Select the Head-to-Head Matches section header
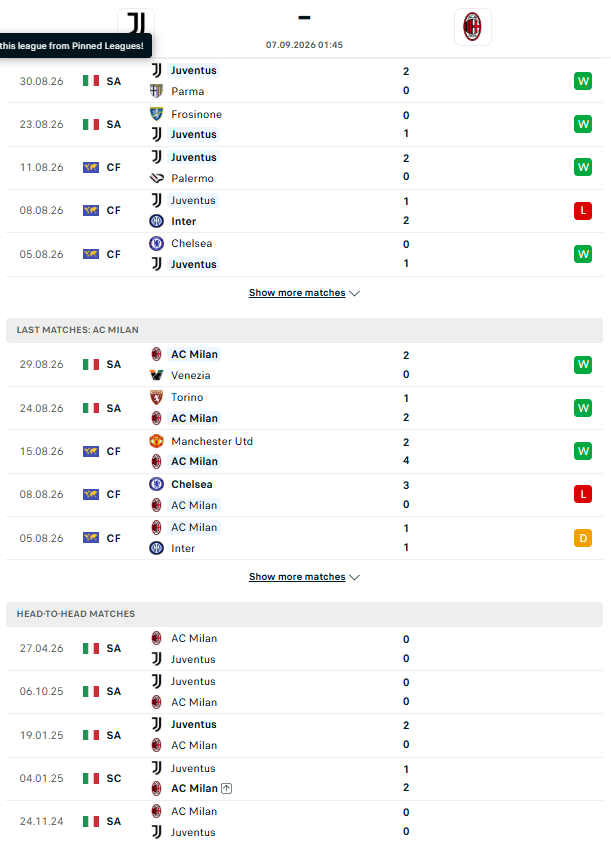 304,614
